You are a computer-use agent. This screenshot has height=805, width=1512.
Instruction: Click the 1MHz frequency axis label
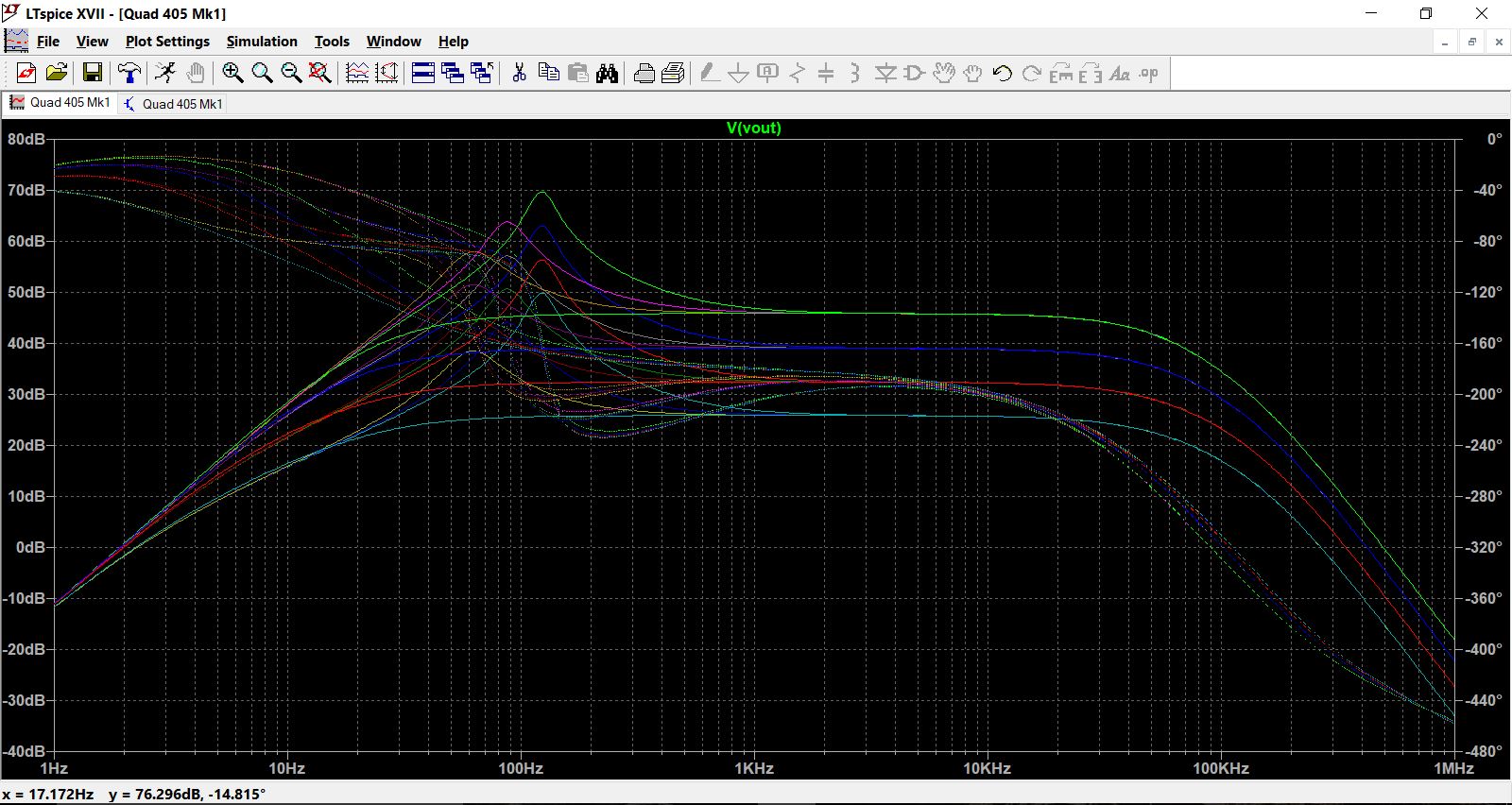[1454, 768]
